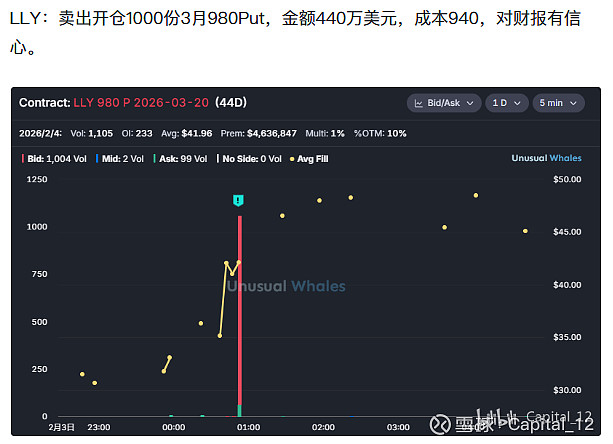
Task: Open the 5 min interval dropdown
Action: tap(558, 103)
